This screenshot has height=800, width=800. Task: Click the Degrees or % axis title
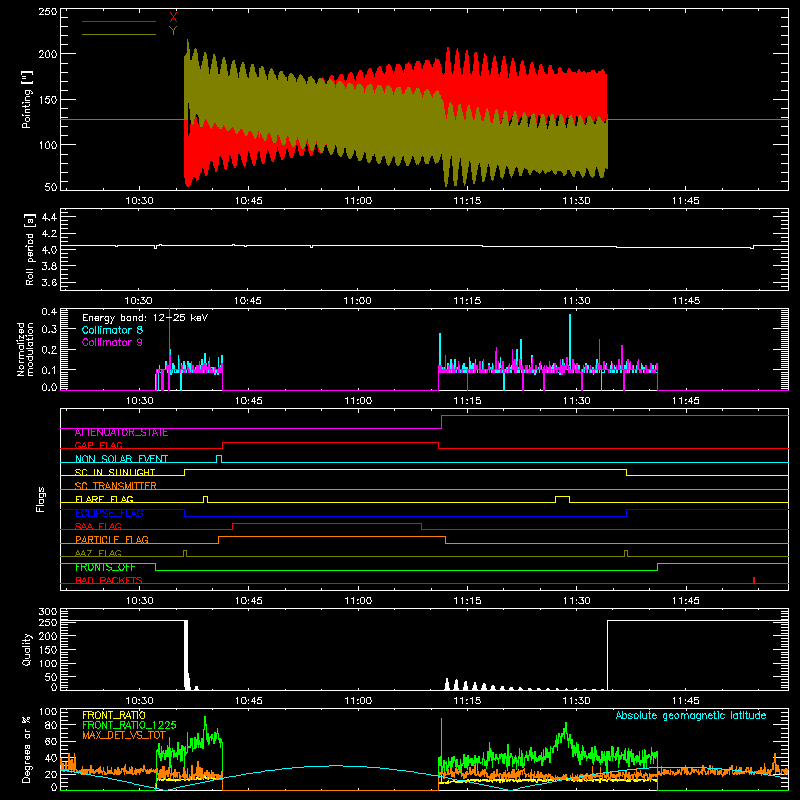tap(27, 750)
